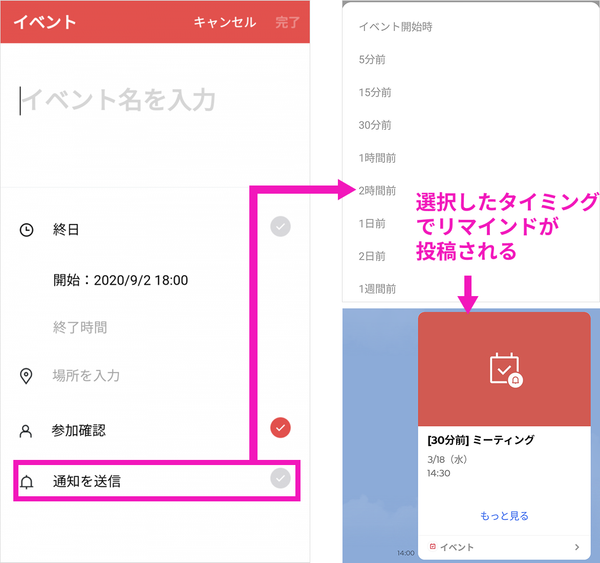
Task: Toggle the 通知を送信 checkmark
Action: (280, 478)
